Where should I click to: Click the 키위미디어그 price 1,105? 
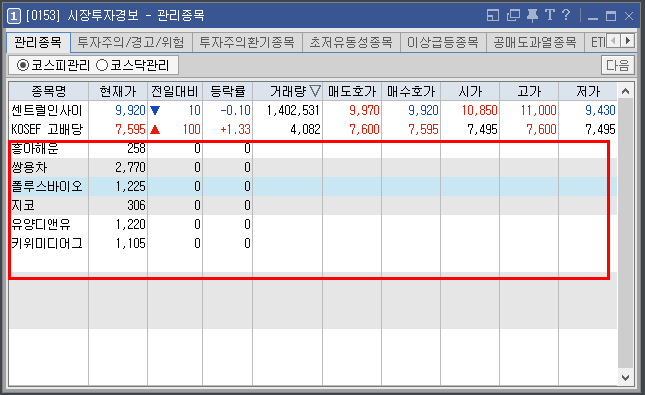130,243
